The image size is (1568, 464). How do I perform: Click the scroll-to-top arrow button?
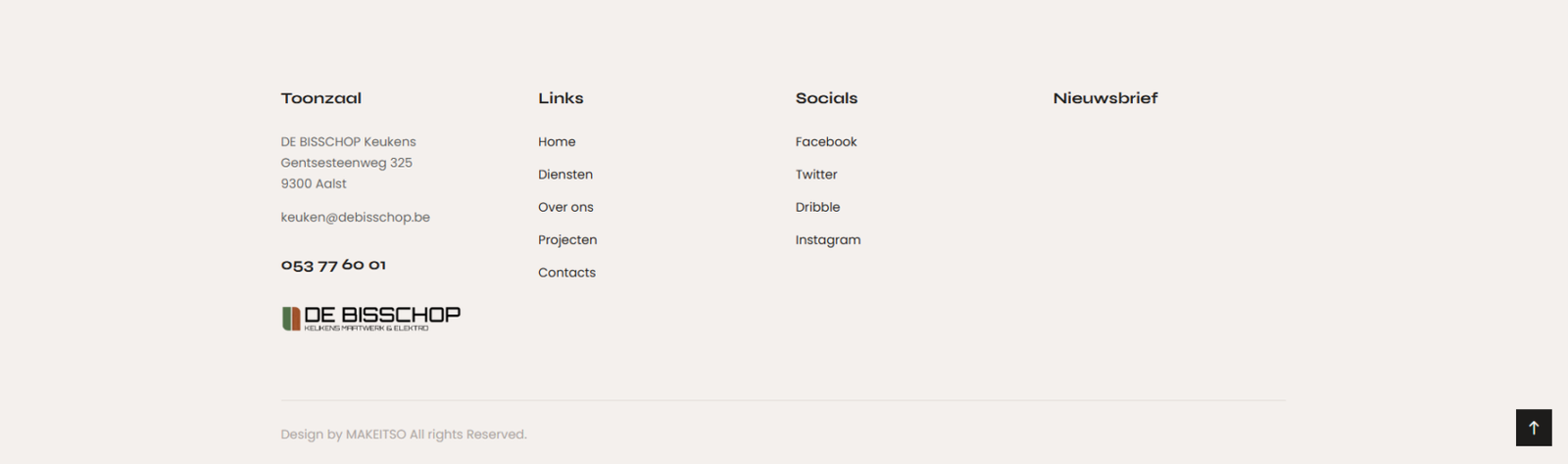click(x=1534, y=428)
